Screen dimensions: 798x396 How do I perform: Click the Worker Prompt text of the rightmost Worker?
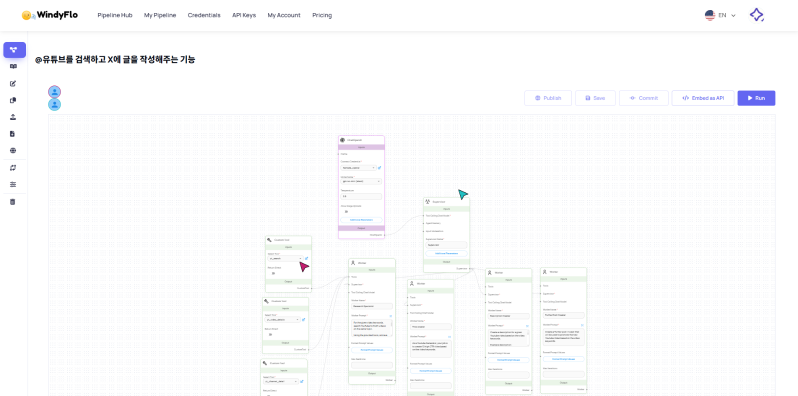point(563,337)
